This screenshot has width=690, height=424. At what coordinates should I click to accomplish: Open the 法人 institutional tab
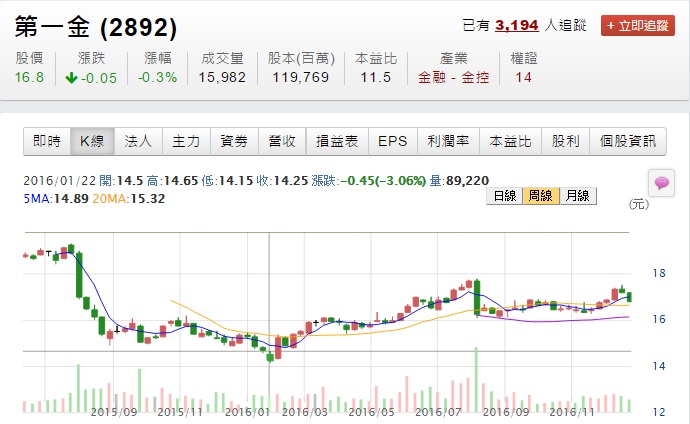tap(137, 142)
